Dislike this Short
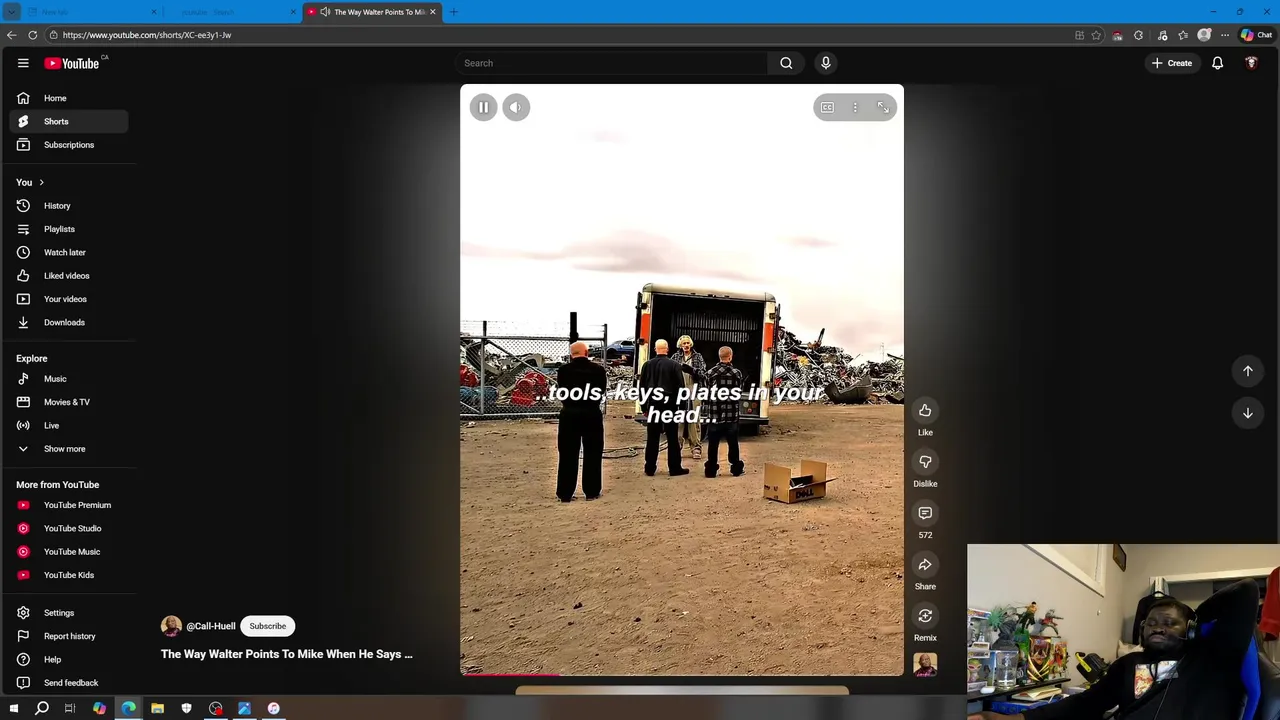Viewport: 1280px width, 720px height. tap(925, 461)
